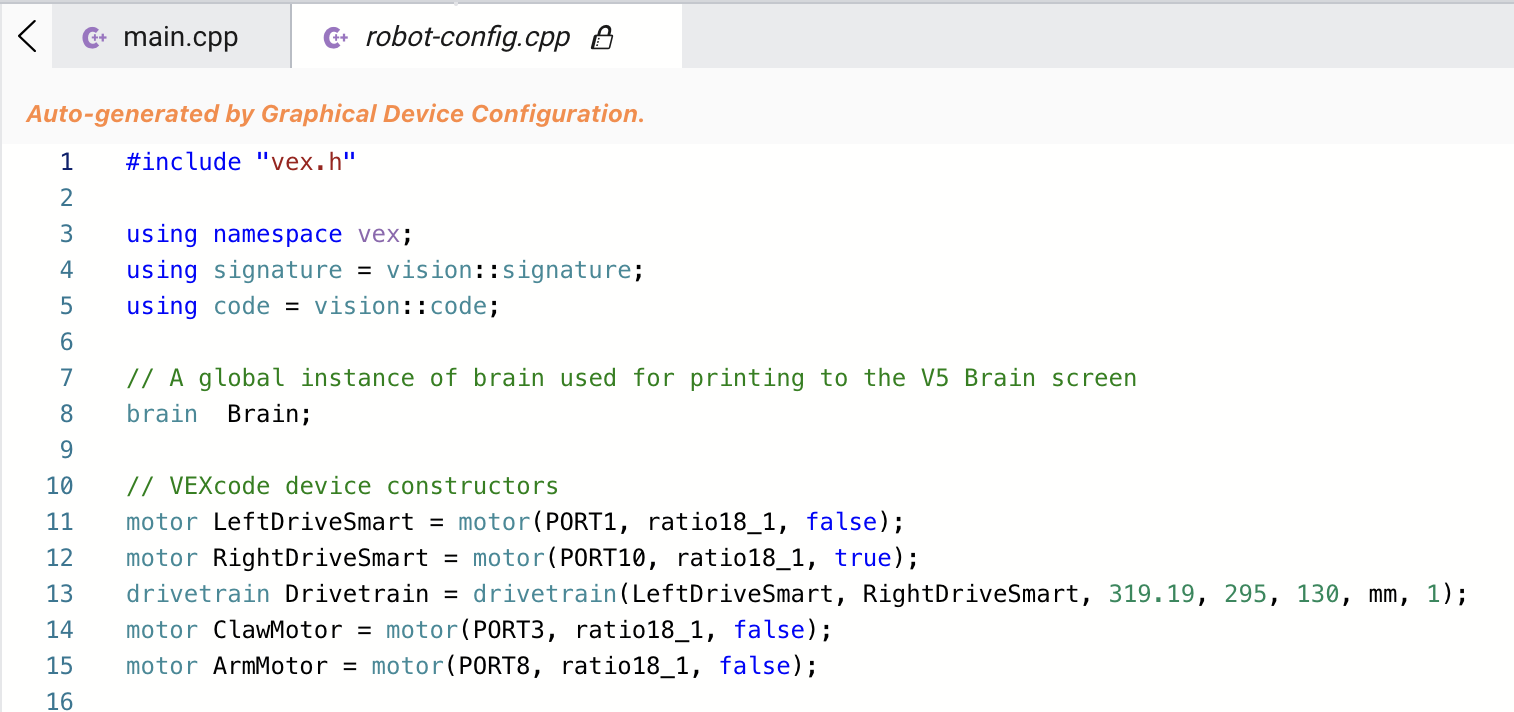Image resolution: width=1514 pixels, height=712 pixels.
Task: Click the 'false' value on the LeftDriveSmart line
Action: (x=841, y=522)
